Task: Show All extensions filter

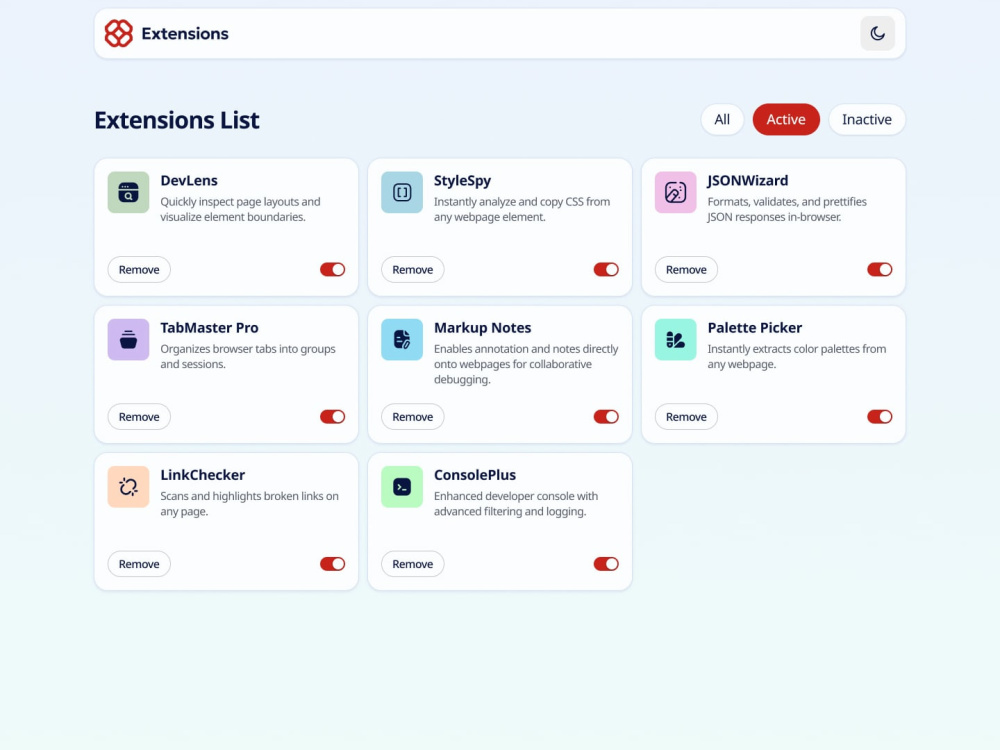Action: point(722,119)
